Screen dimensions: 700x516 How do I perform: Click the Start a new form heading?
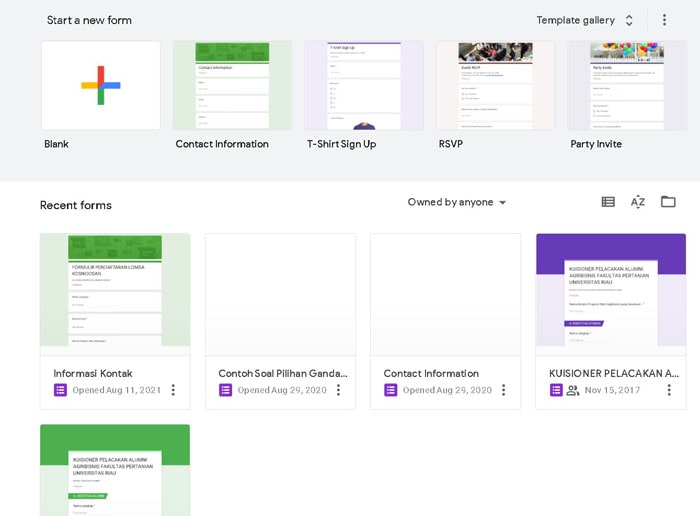click(89, 20)
